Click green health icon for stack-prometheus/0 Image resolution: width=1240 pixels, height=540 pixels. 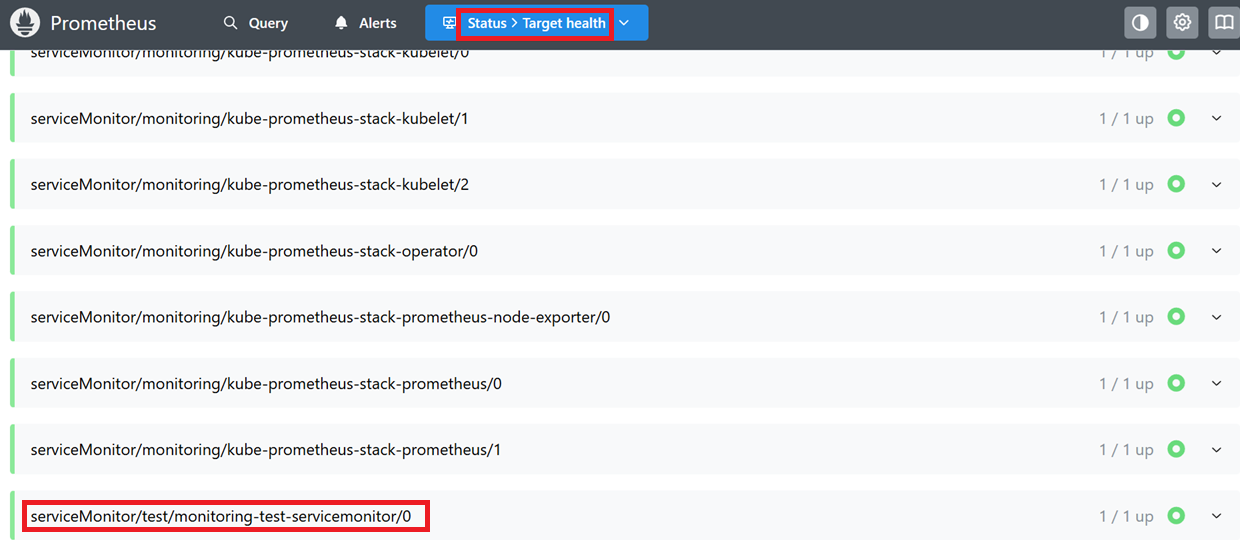[x=1176, y=383]
